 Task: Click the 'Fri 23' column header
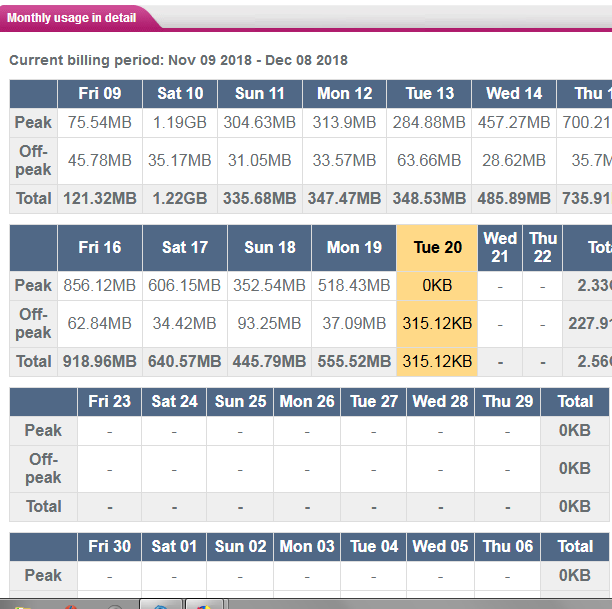click(x=109, y=401)
